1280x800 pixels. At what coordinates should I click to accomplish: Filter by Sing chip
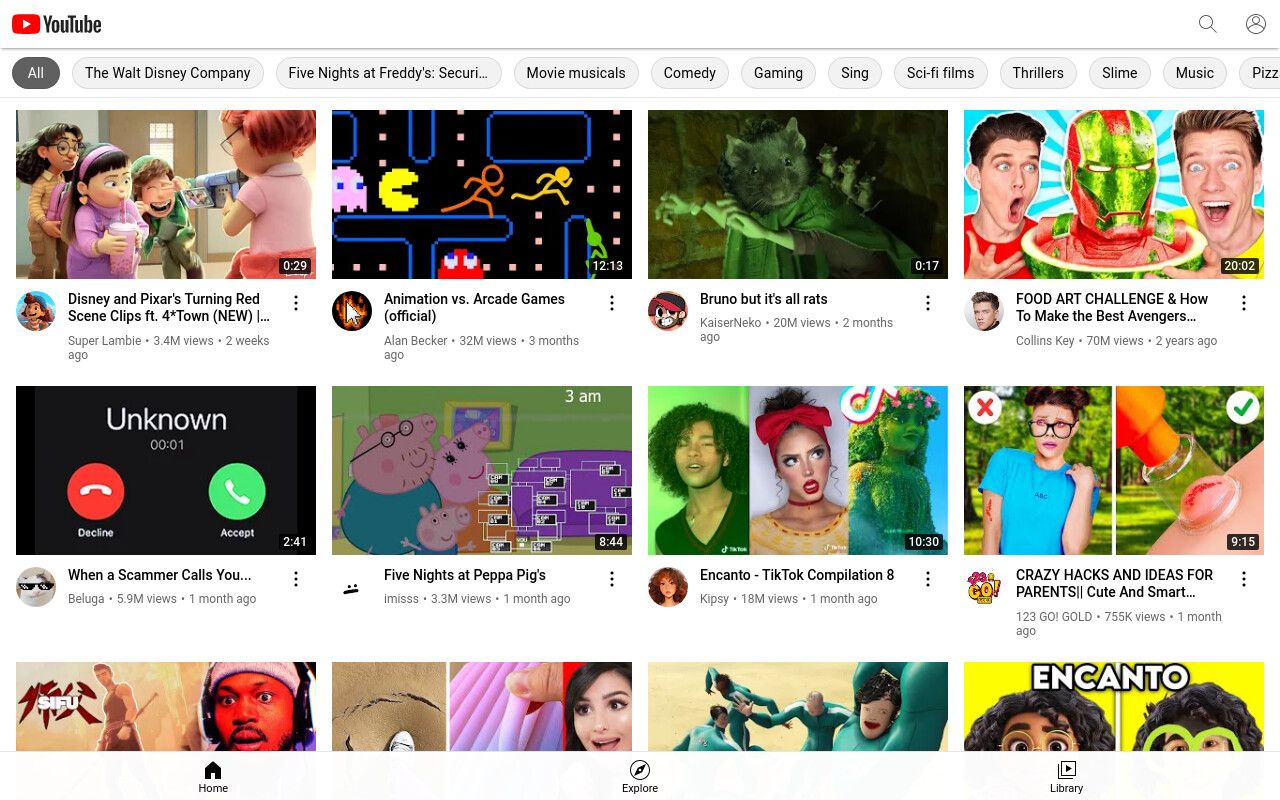(x=855, y=73)
